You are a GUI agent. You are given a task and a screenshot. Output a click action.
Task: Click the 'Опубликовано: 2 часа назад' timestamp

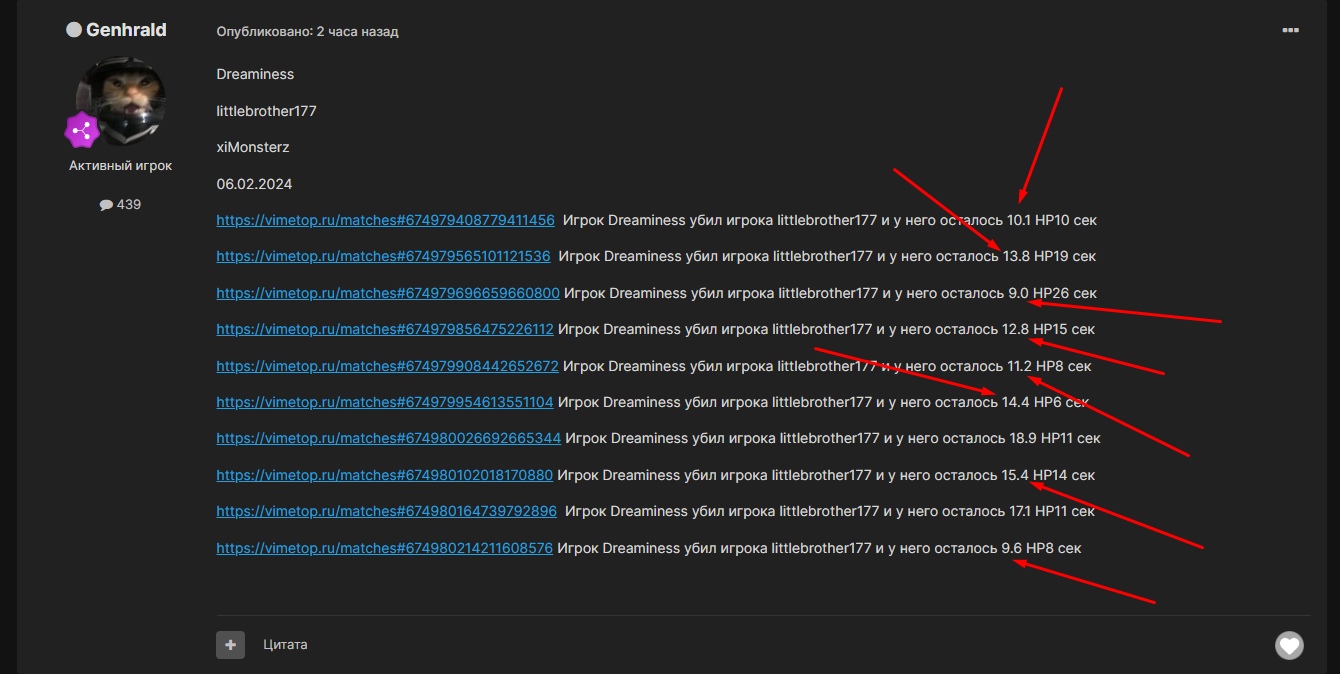click(307, 32)
